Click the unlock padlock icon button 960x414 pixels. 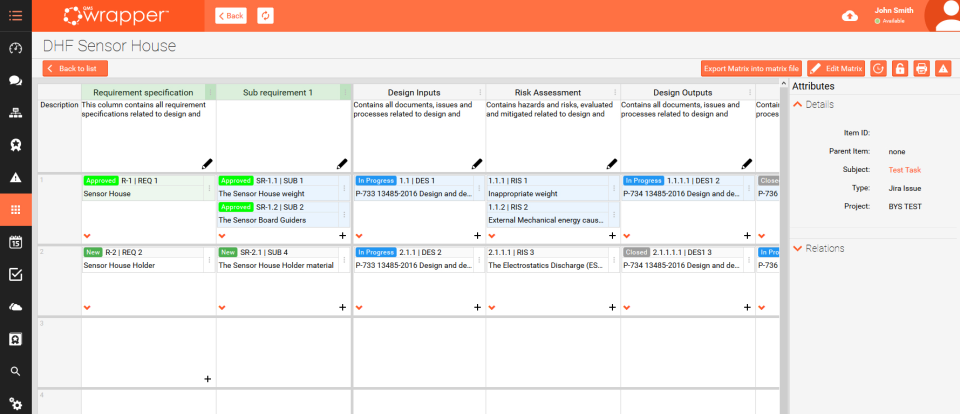(x=900, y=68)
